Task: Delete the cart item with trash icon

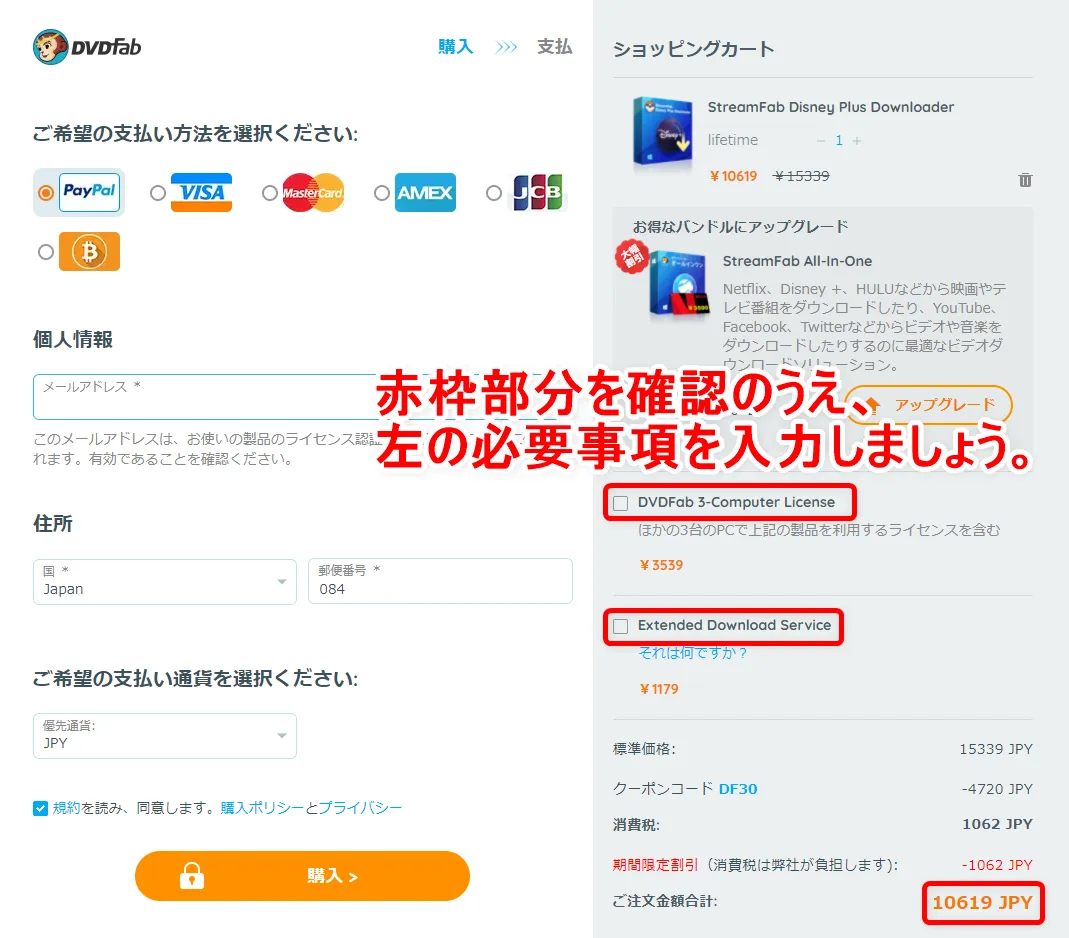Action: pyautogui.click(x=1025, y=180)
